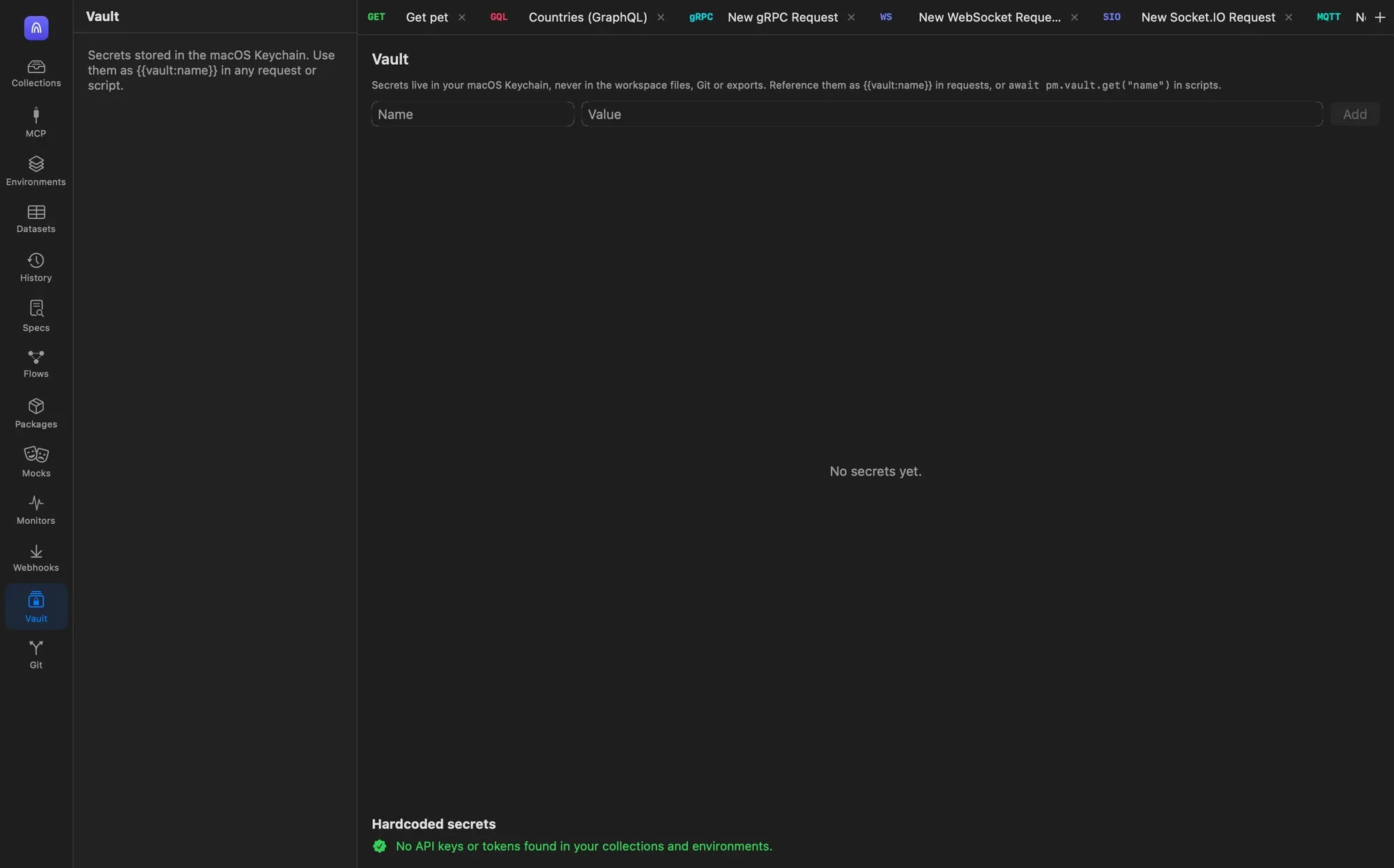1394x868 pixels.
Task: Switch to New Socket.IO Request tab
Action: coord(1208,17)
